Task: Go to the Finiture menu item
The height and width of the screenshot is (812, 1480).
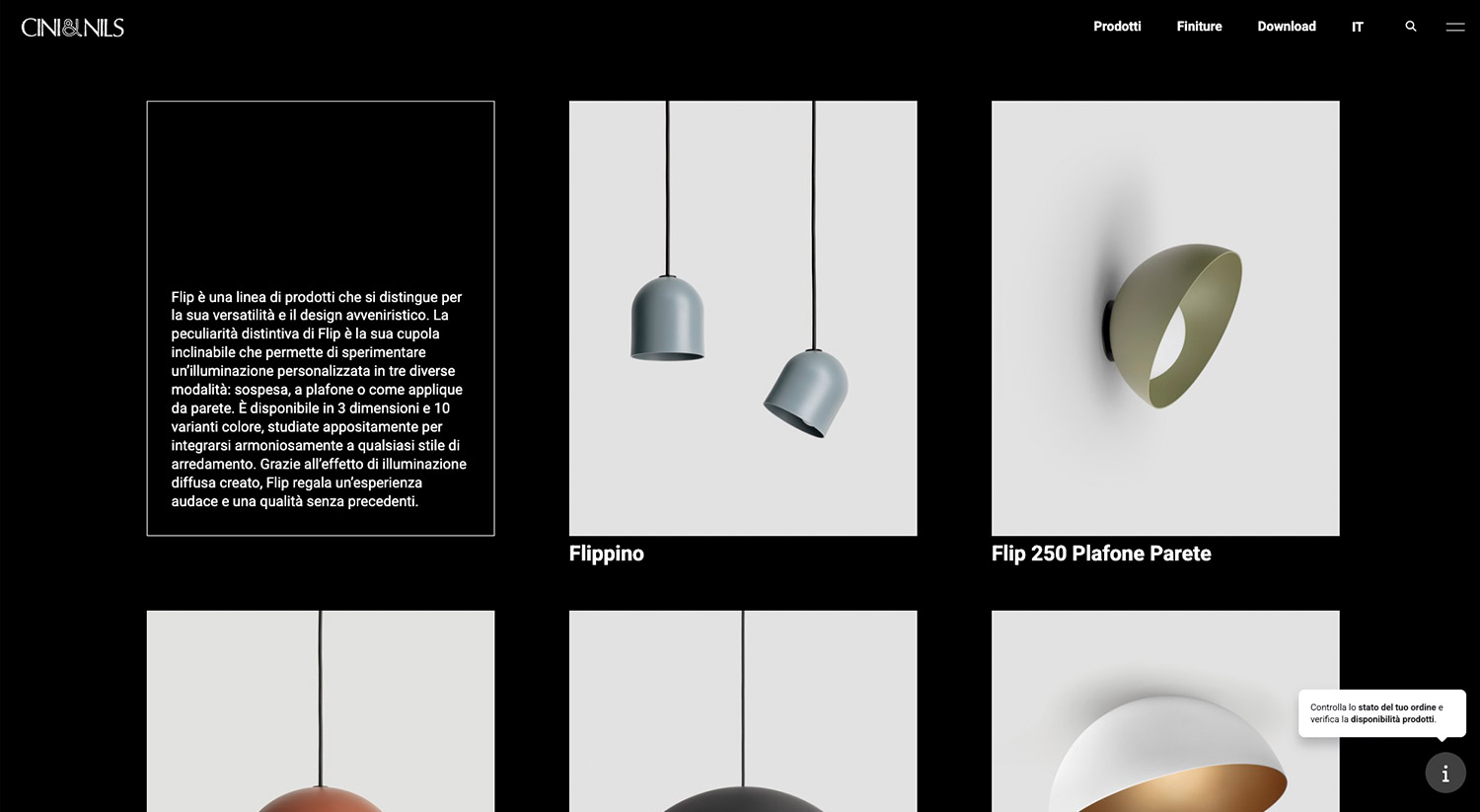Action: tap(1199, 27)
